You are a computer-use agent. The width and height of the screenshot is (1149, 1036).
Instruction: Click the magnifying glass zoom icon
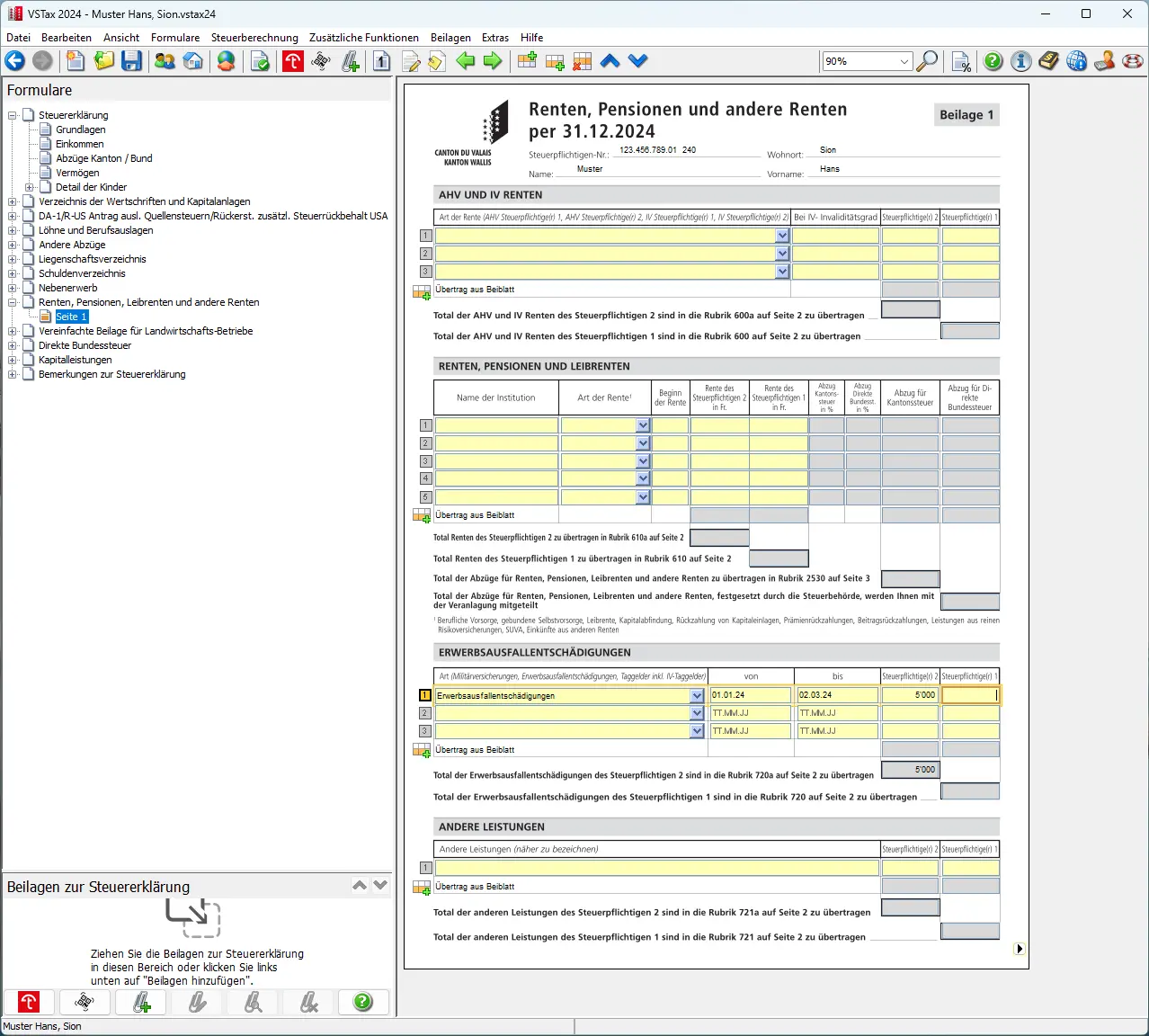pyautogui.click(x=927, y=61)
